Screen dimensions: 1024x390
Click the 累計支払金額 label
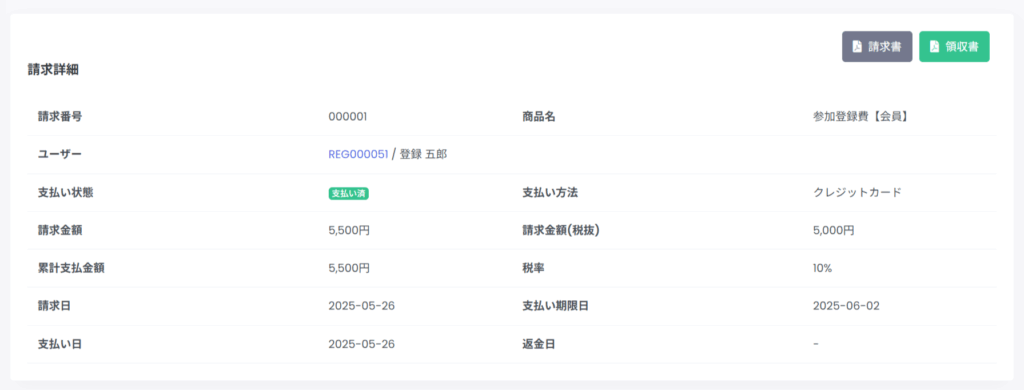coord(71,268)
